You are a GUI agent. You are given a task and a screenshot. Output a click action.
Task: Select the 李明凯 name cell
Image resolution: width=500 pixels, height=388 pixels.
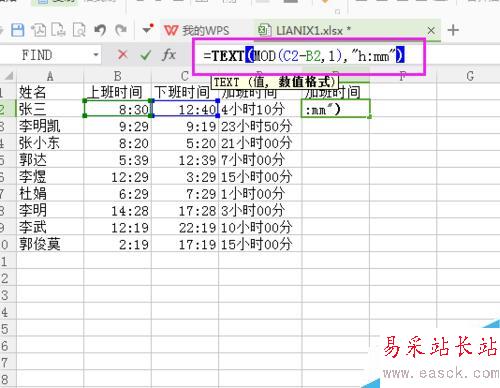tap(50, 126)
